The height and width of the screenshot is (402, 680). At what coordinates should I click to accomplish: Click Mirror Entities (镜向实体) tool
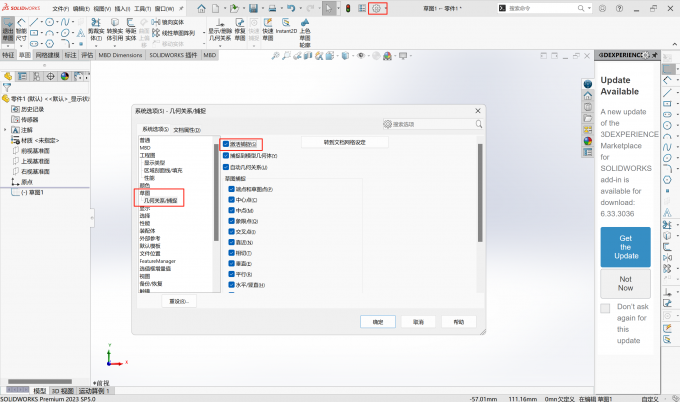point(168,22)
